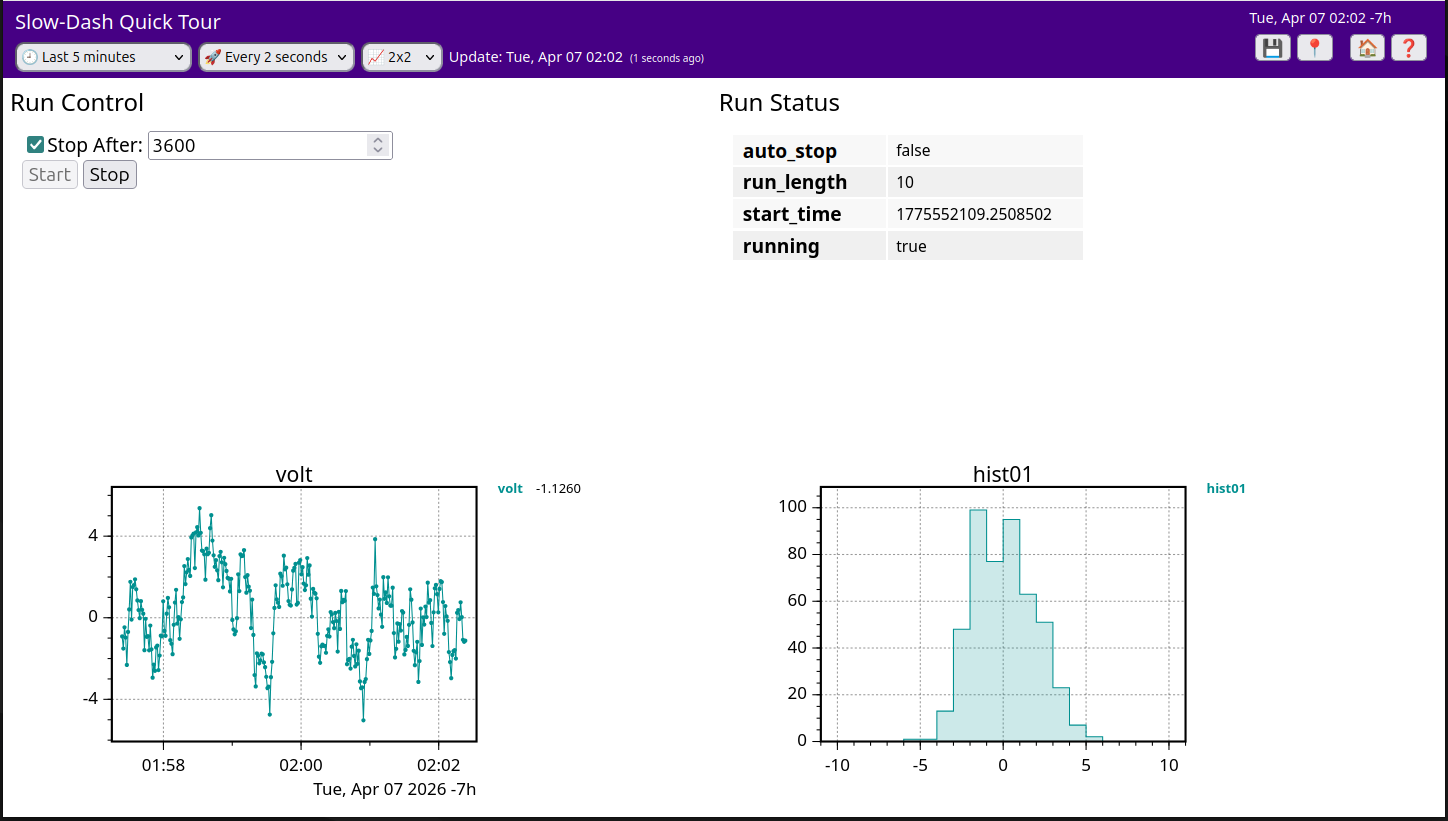Click the floppy disk save icon

1272,48
